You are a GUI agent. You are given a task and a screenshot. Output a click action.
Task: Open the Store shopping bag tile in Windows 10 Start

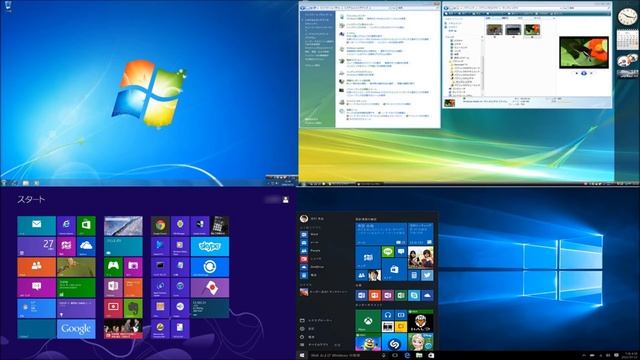point(394,269)
